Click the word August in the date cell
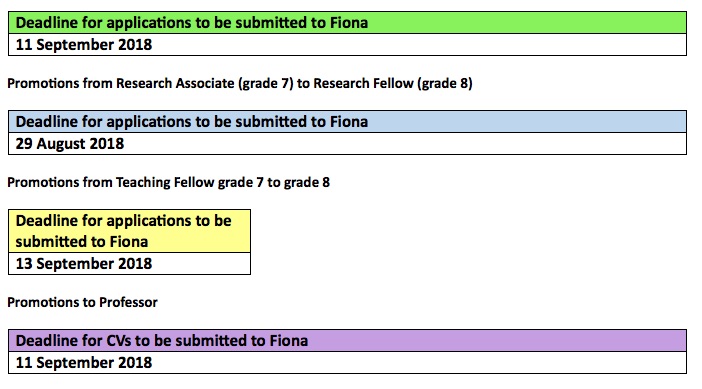 (61, 144)
